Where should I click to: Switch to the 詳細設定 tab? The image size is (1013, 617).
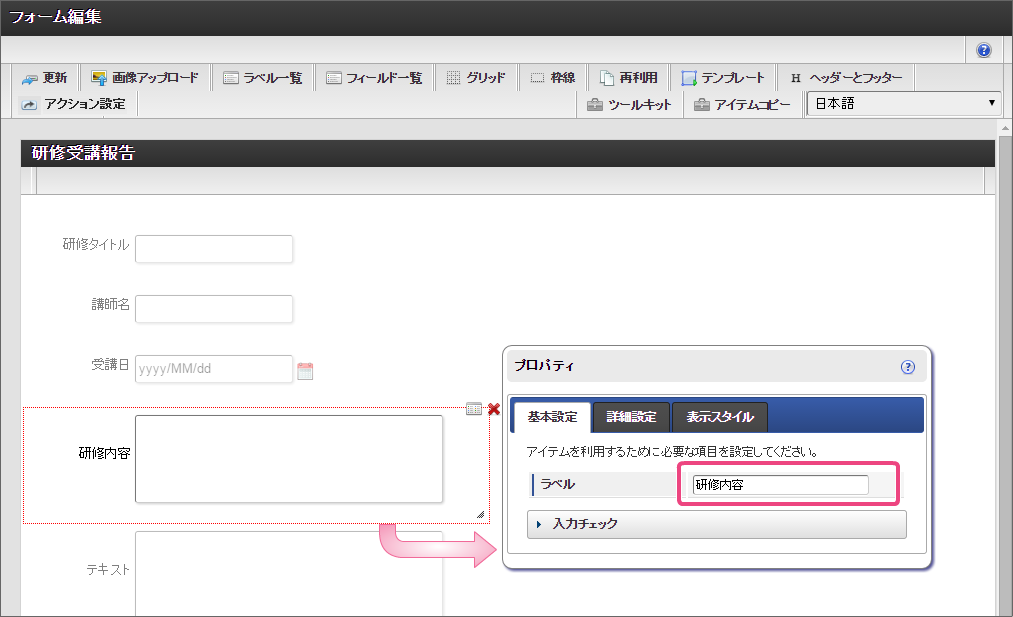[632, 417]
